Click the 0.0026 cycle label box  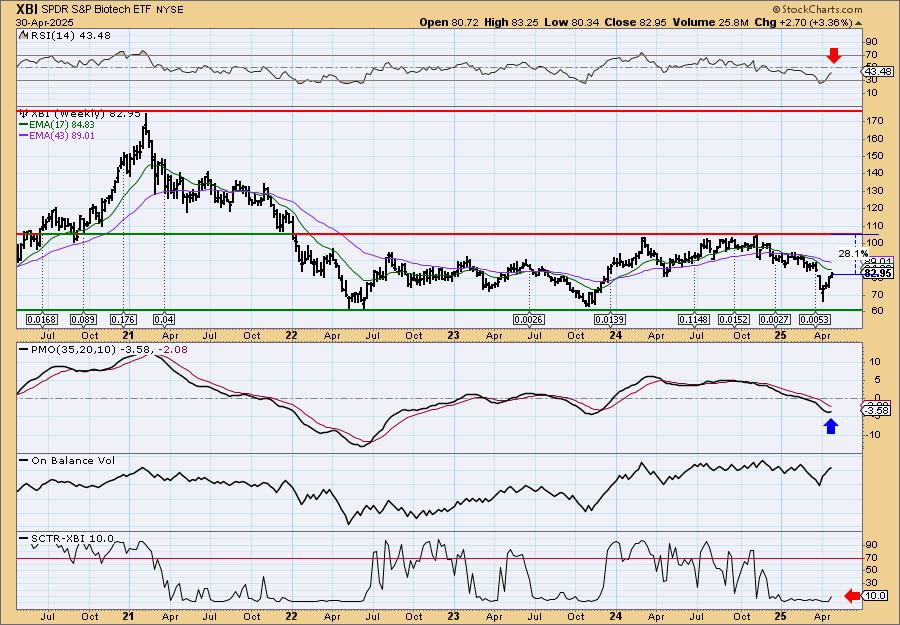coord(529,320)
